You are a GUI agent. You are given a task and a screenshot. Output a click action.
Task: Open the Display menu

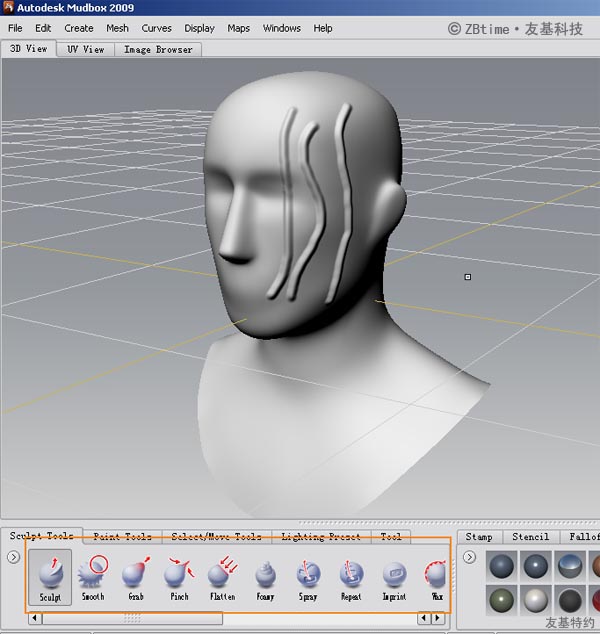tap(199, 28)
